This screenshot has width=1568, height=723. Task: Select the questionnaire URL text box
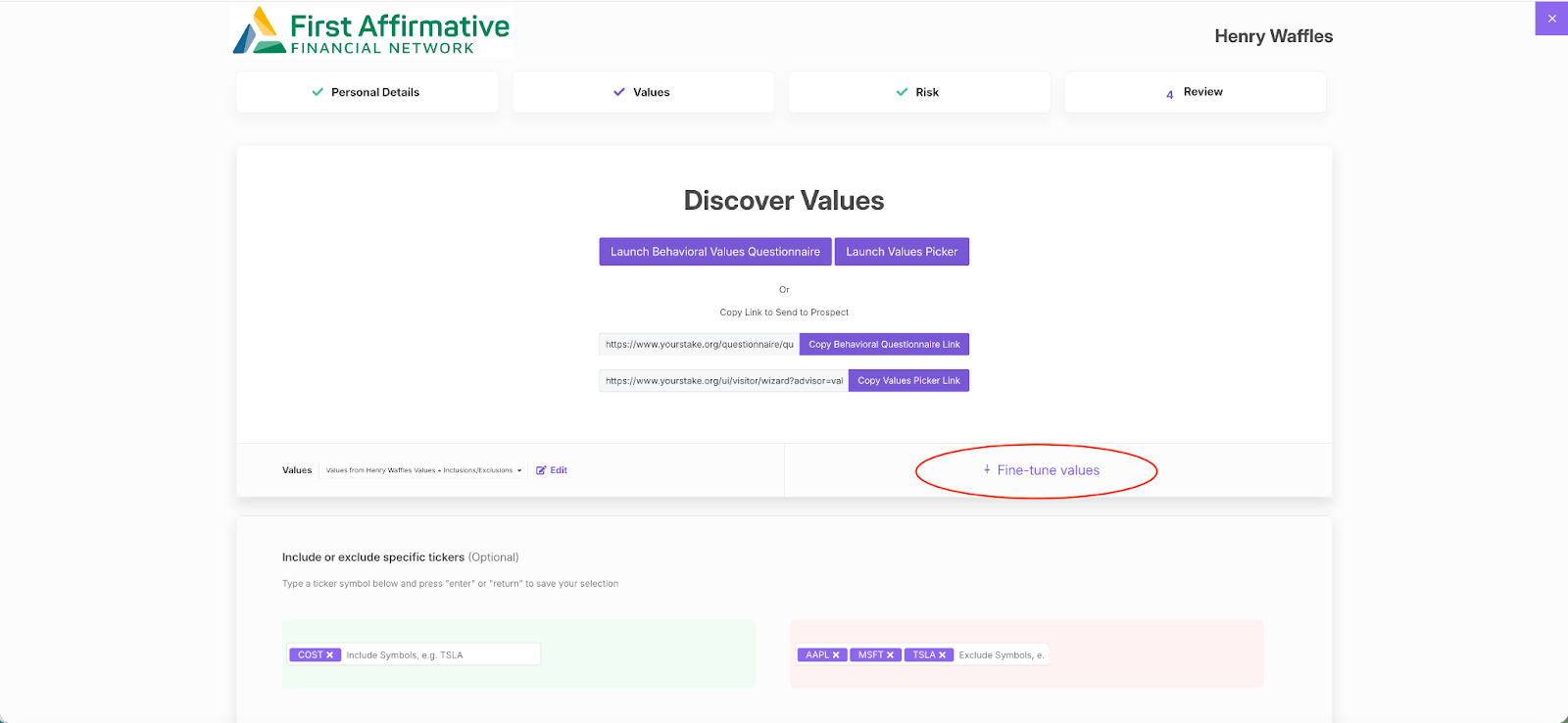coord(699,345)
